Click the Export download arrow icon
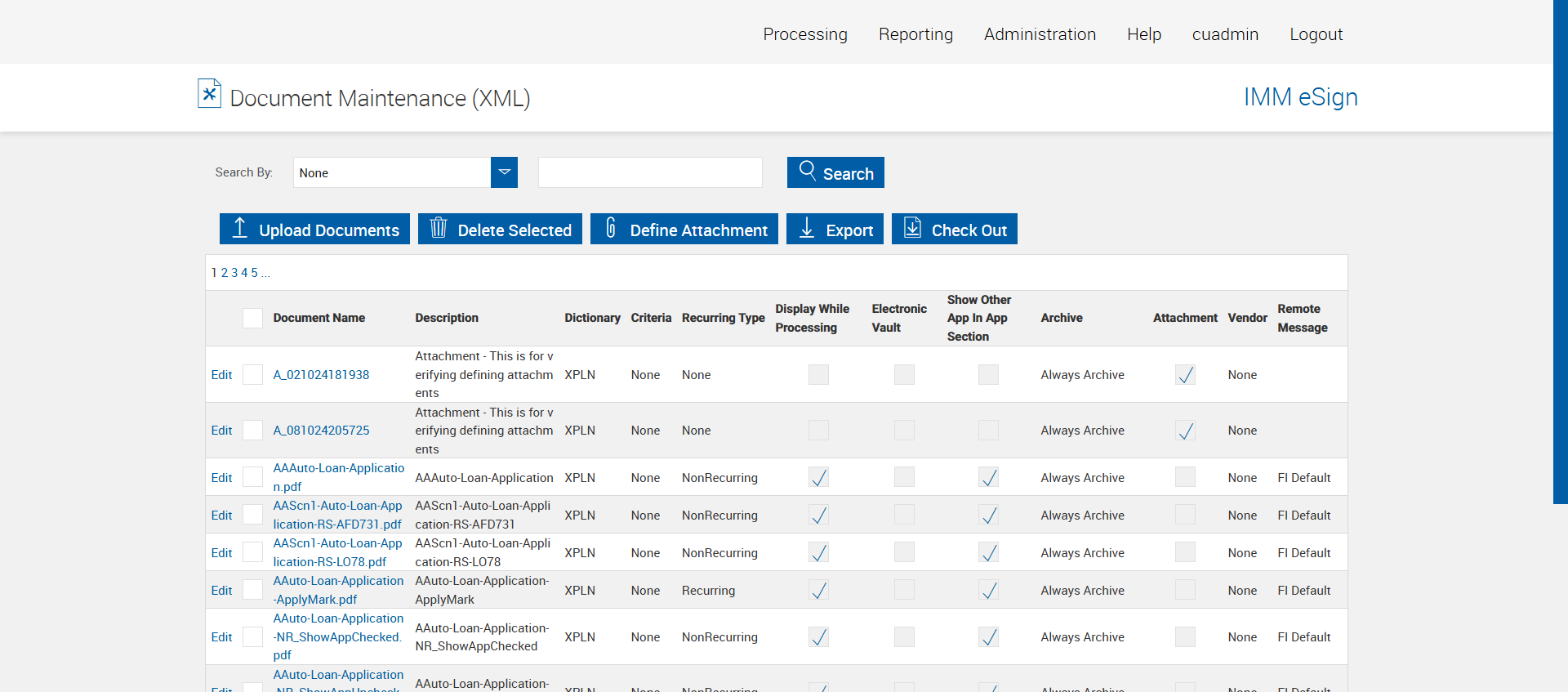The width and height of the screenshot is (1568, 692). click(x=806, y=228)
